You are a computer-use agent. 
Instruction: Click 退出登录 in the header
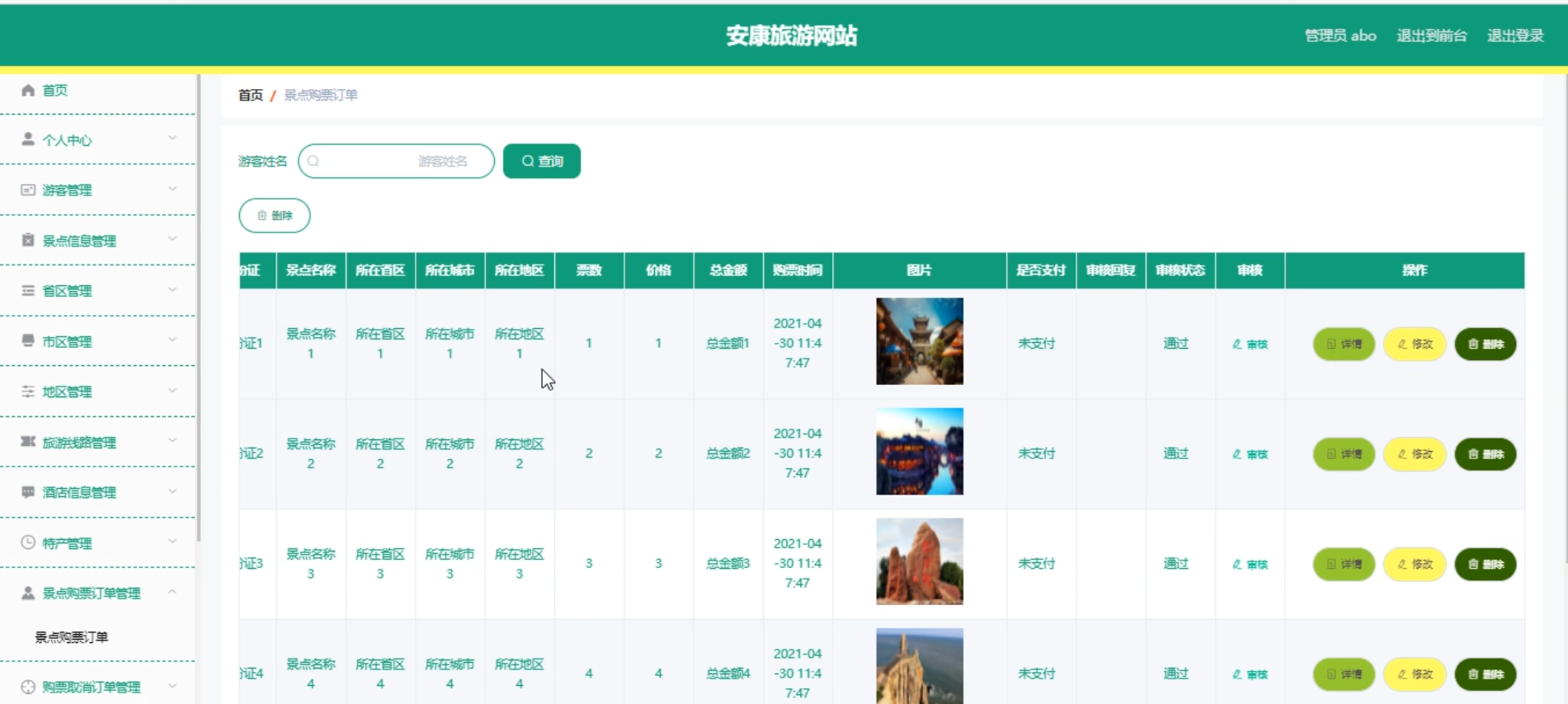(x=1515, y=35)
